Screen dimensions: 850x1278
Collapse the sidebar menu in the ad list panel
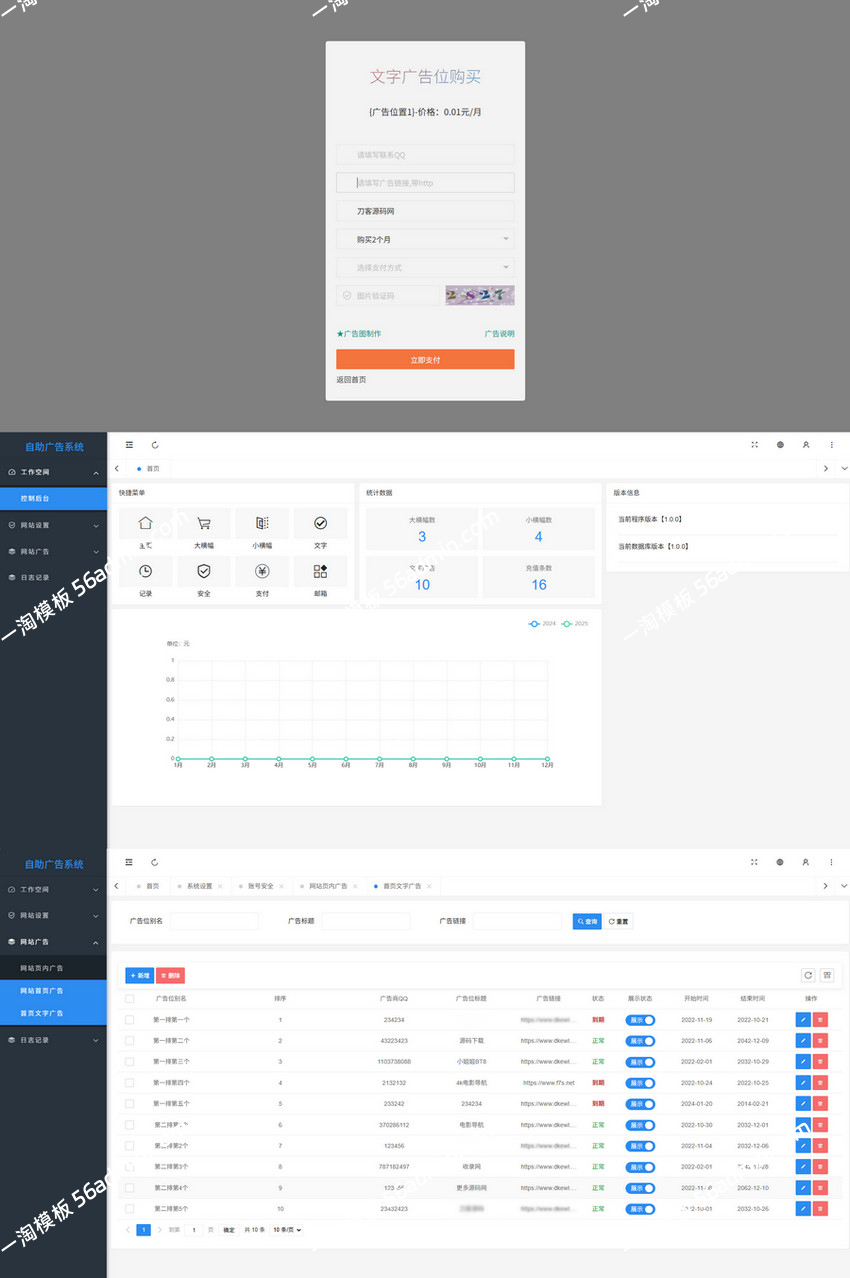129,862
